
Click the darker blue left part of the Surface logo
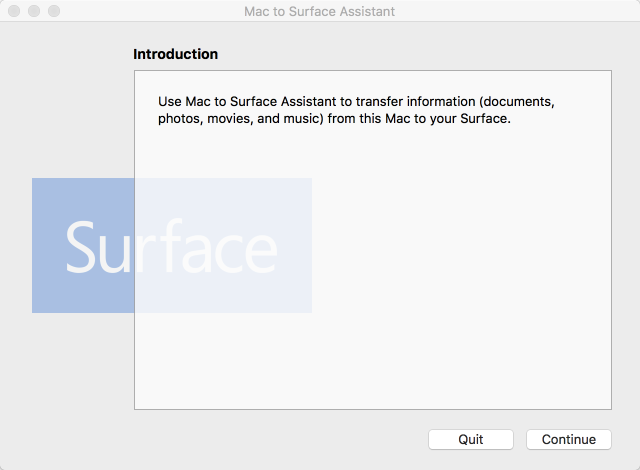point(83,246)
